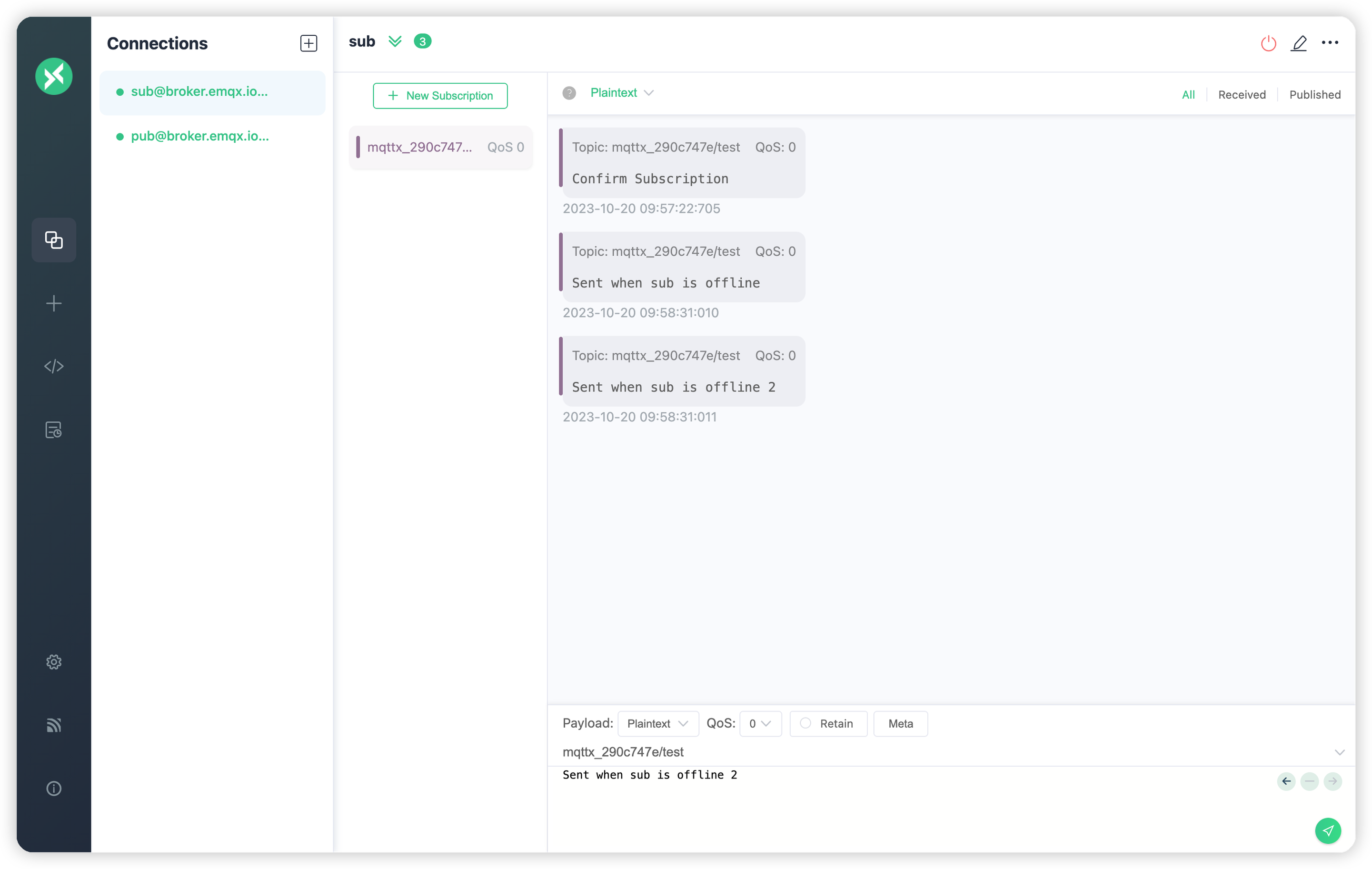Click the Meta button
The height and width of the screenshot is (869, 1372).
tap(900, 724)
